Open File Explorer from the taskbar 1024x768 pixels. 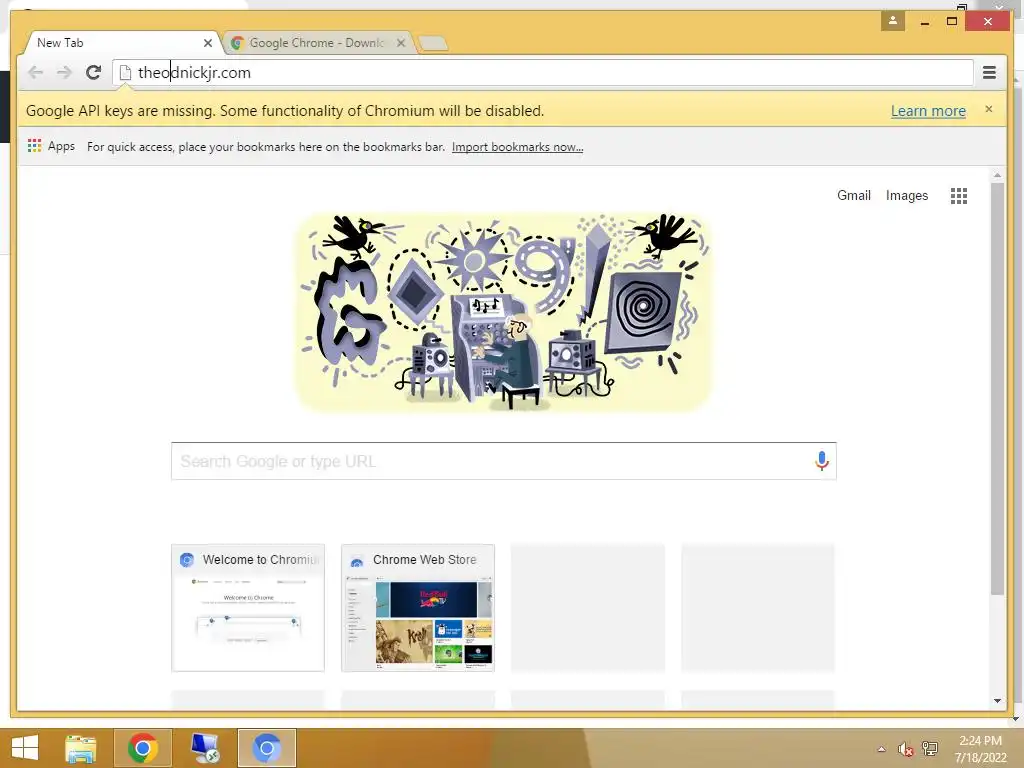click(81, 748)
